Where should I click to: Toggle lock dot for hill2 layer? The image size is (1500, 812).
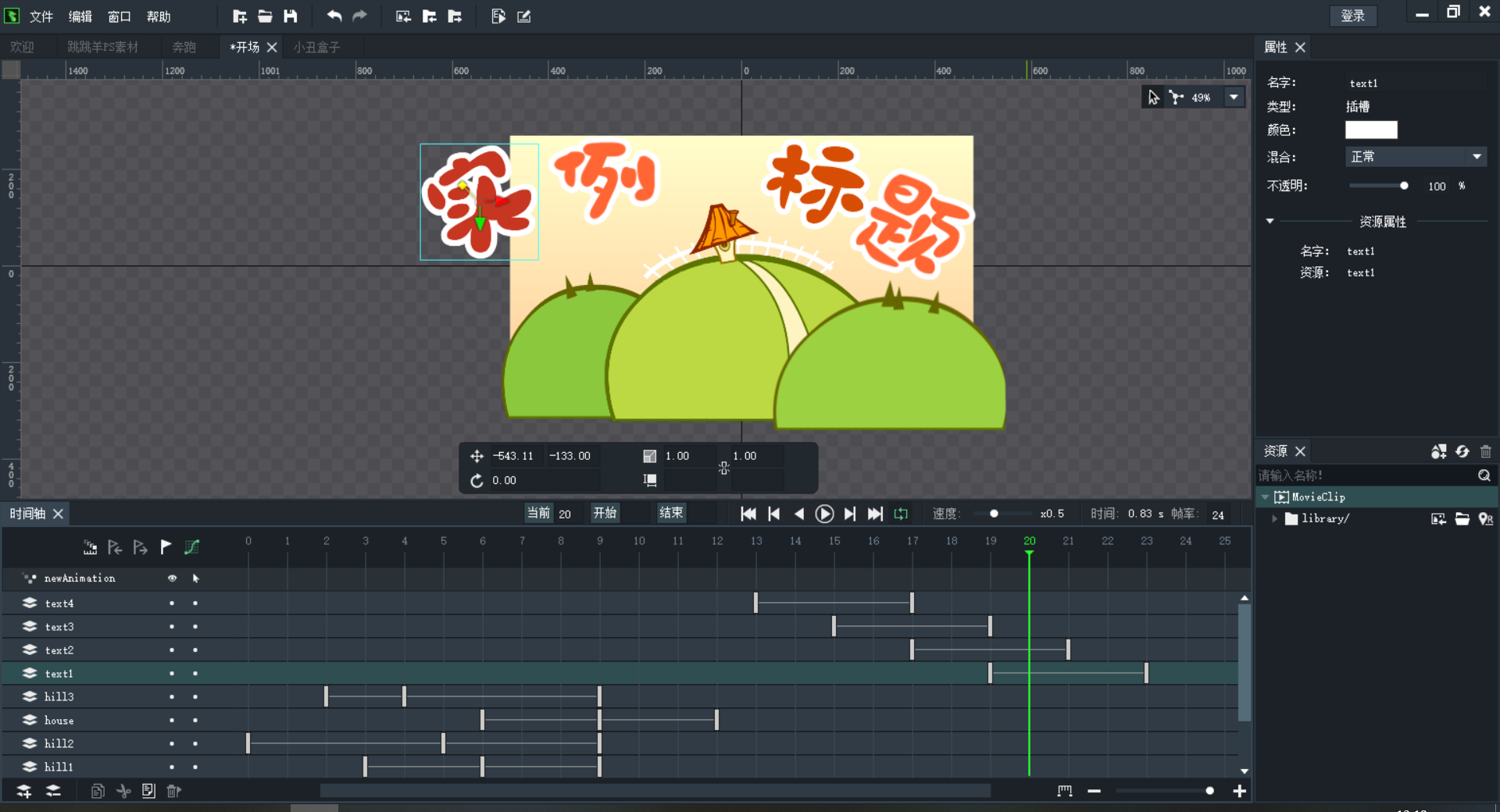pos(195,744)
